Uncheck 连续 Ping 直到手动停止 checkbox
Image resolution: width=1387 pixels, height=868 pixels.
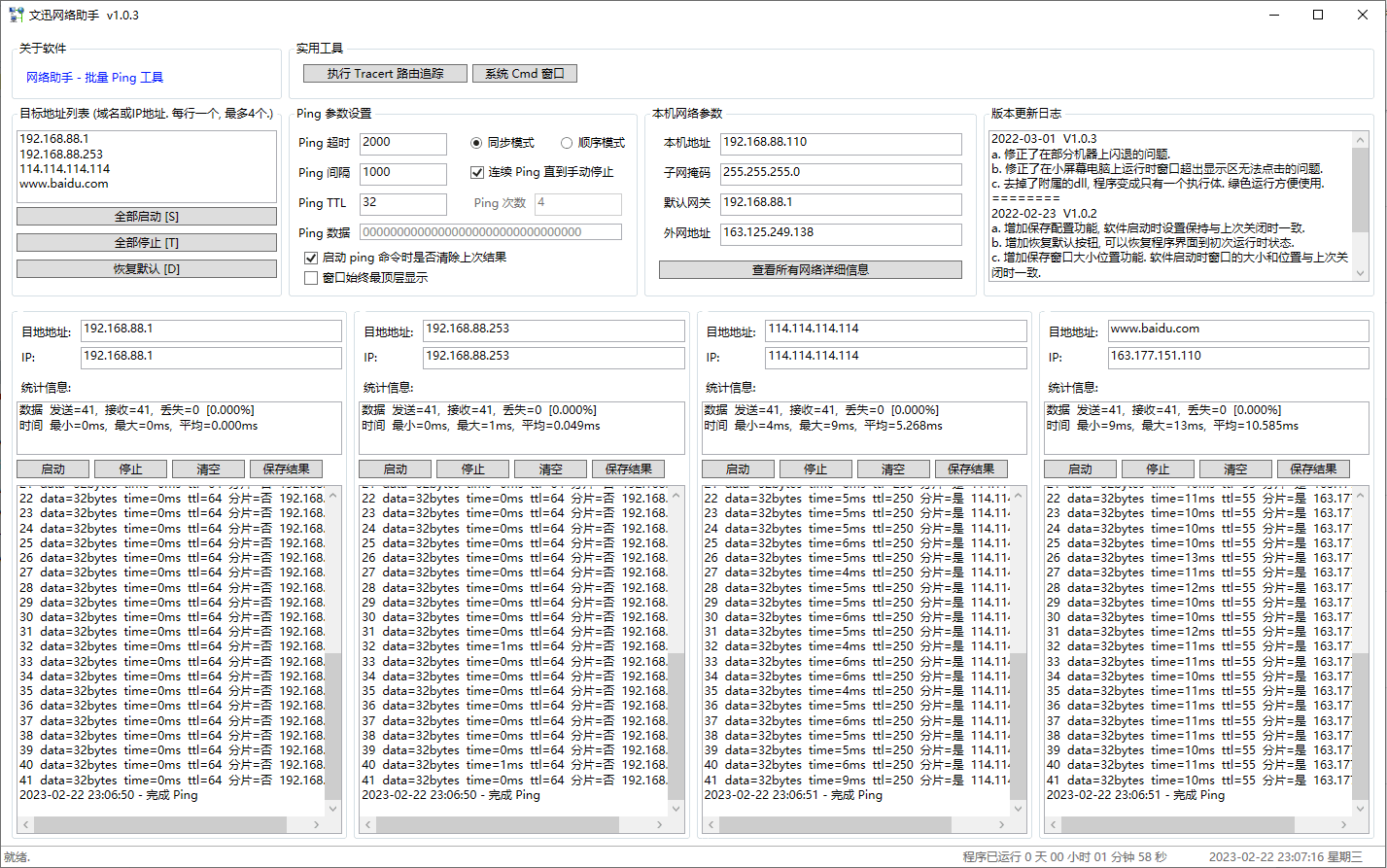pos(477,173)
